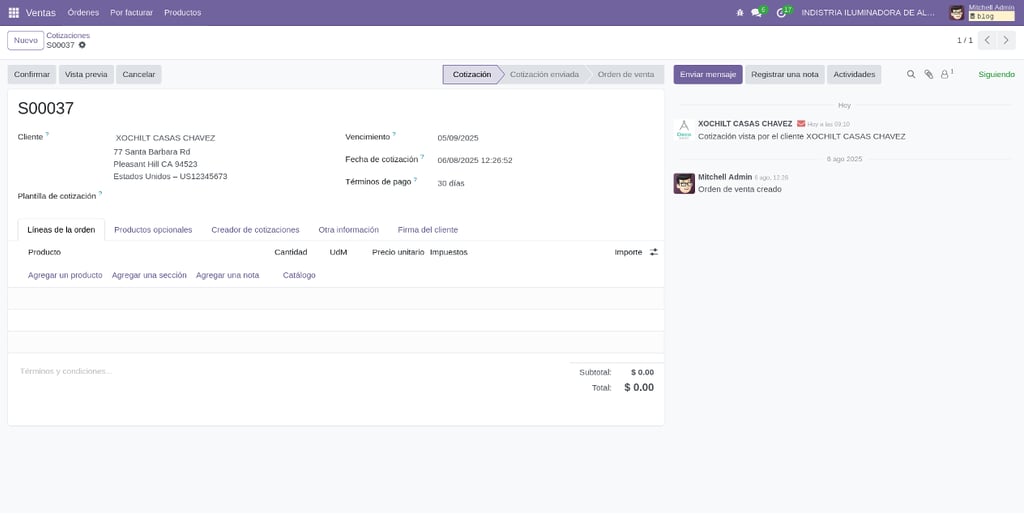1024x514 pixels.
Task: Open the Productos menu
Action: click(183, 12)
